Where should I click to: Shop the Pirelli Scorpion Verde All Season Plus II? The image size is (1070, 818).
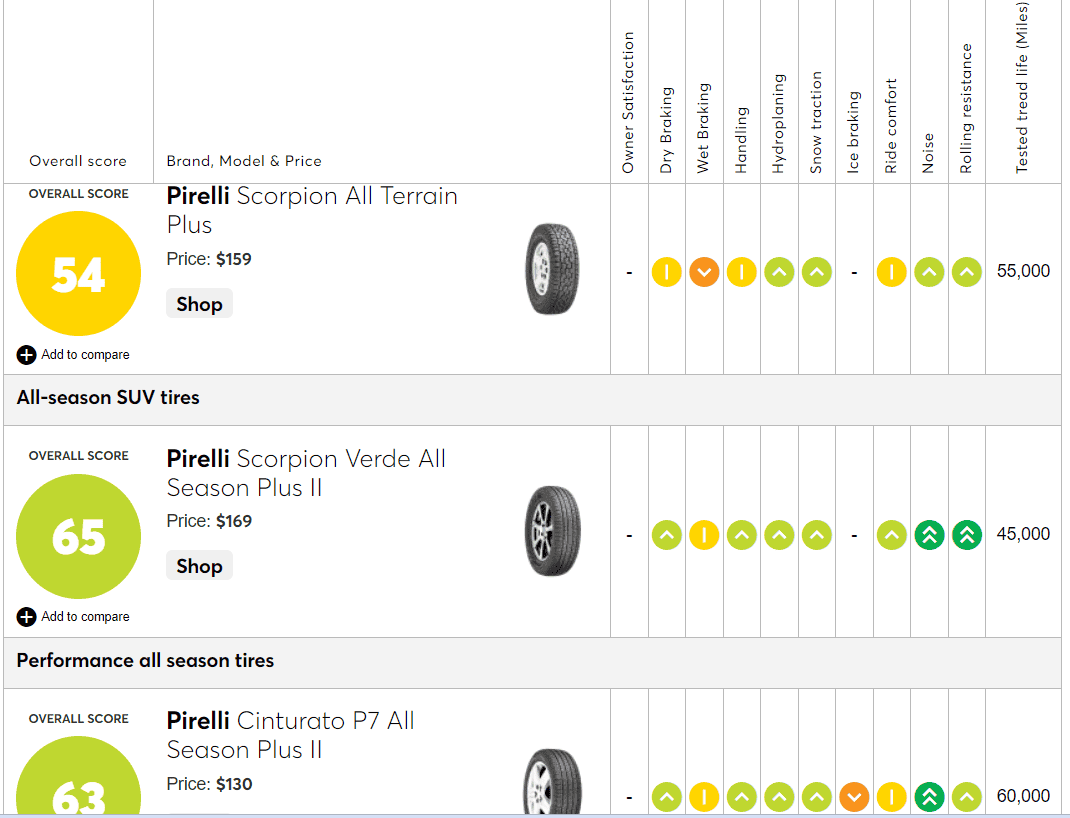click(199, 566)
